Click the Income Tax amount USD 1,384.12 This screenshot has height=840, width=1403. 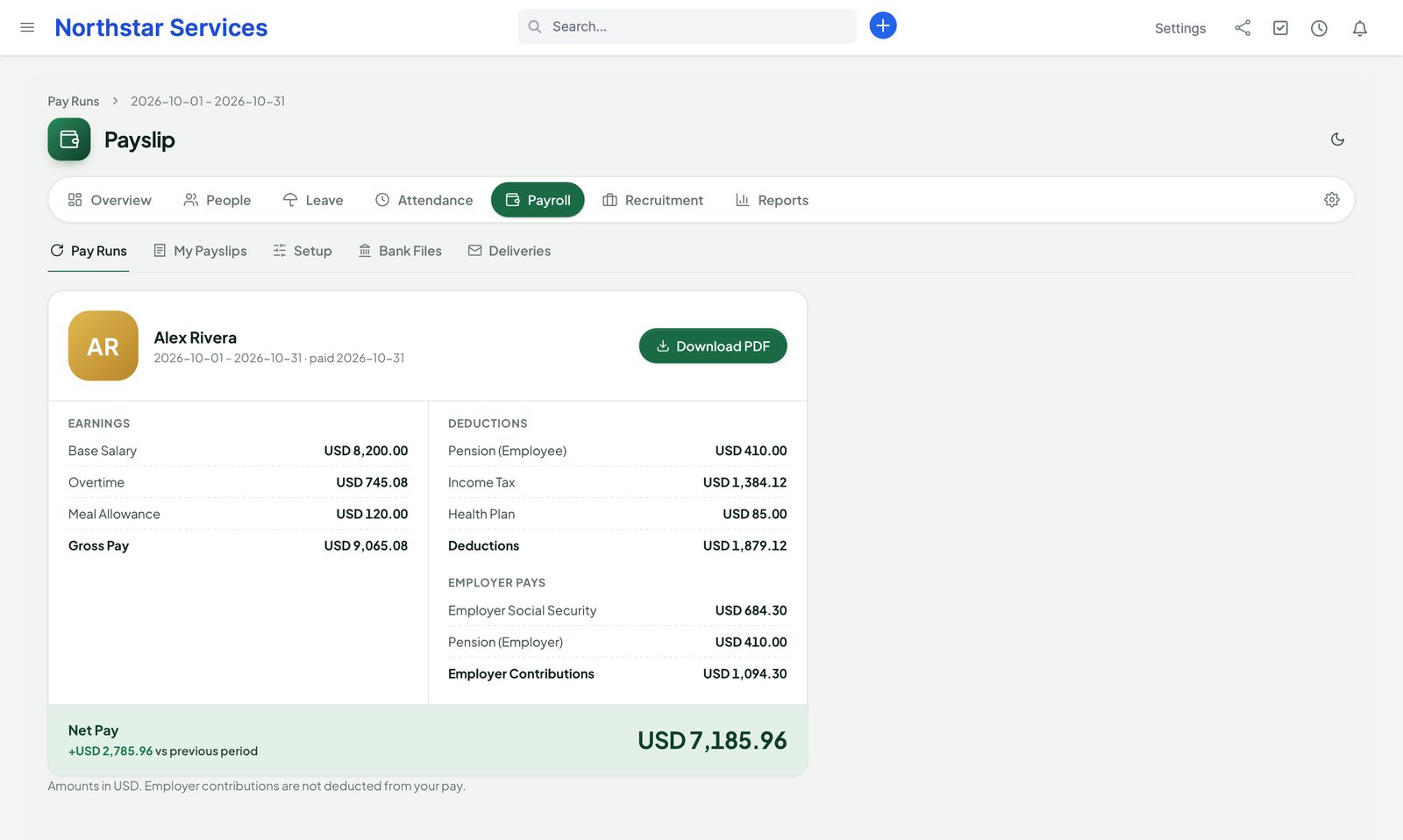pos(744,482)
